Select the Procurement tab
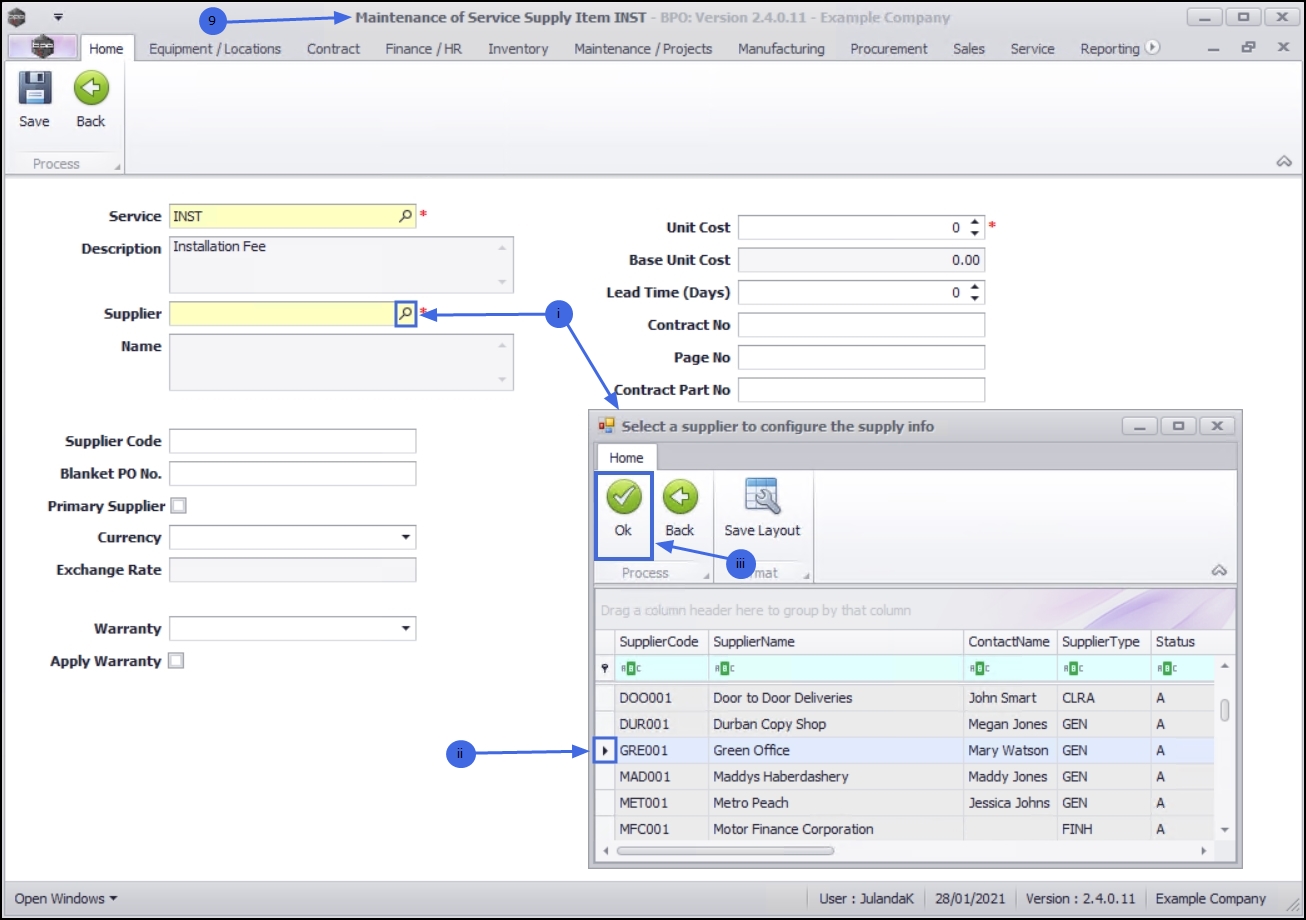1306x920 pixels. (x=889, y=48)
